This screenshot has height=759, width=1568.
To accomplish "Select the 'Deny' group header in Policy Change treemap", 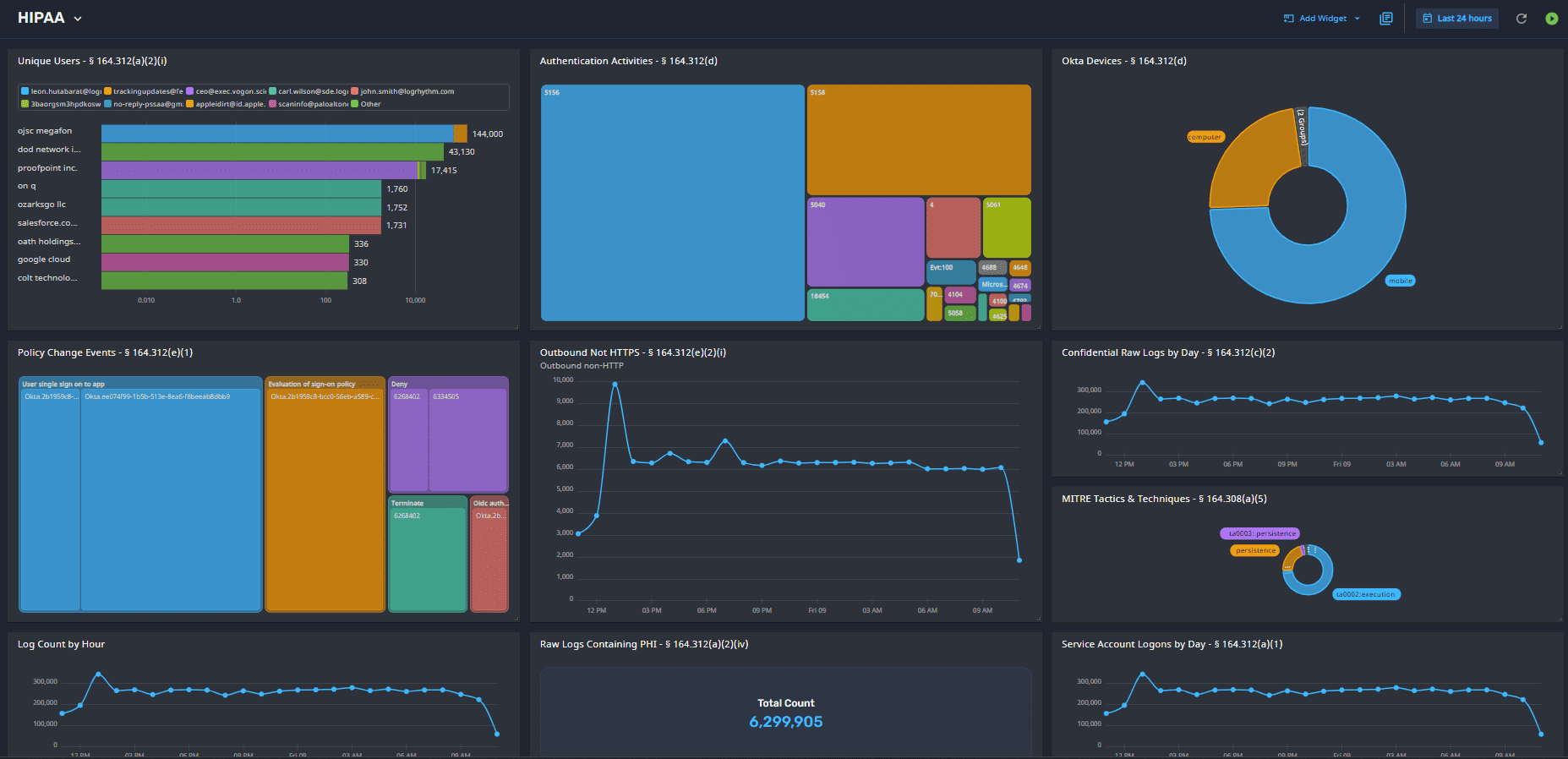I will [x=400, y=384].
